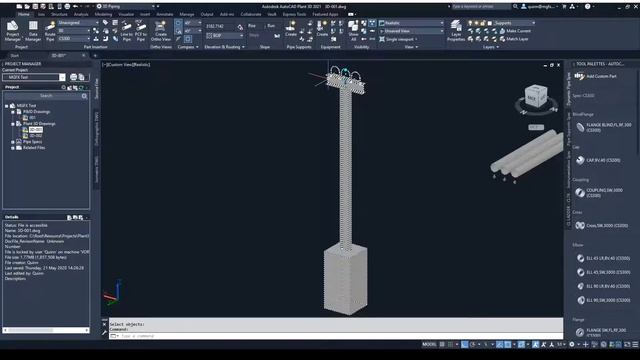Open the Manage ribbon tab
Screen dimensions: 640x360
(187, 14)
